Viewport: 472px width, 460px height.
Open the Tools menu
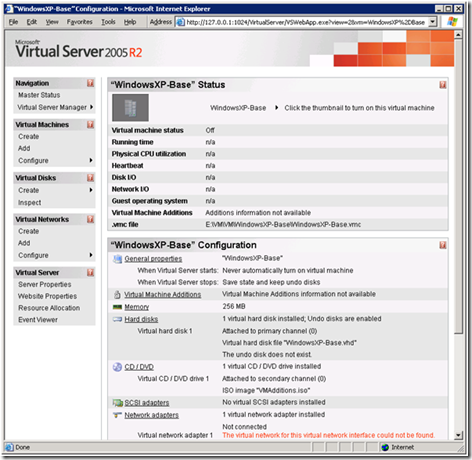click(108, 22)
